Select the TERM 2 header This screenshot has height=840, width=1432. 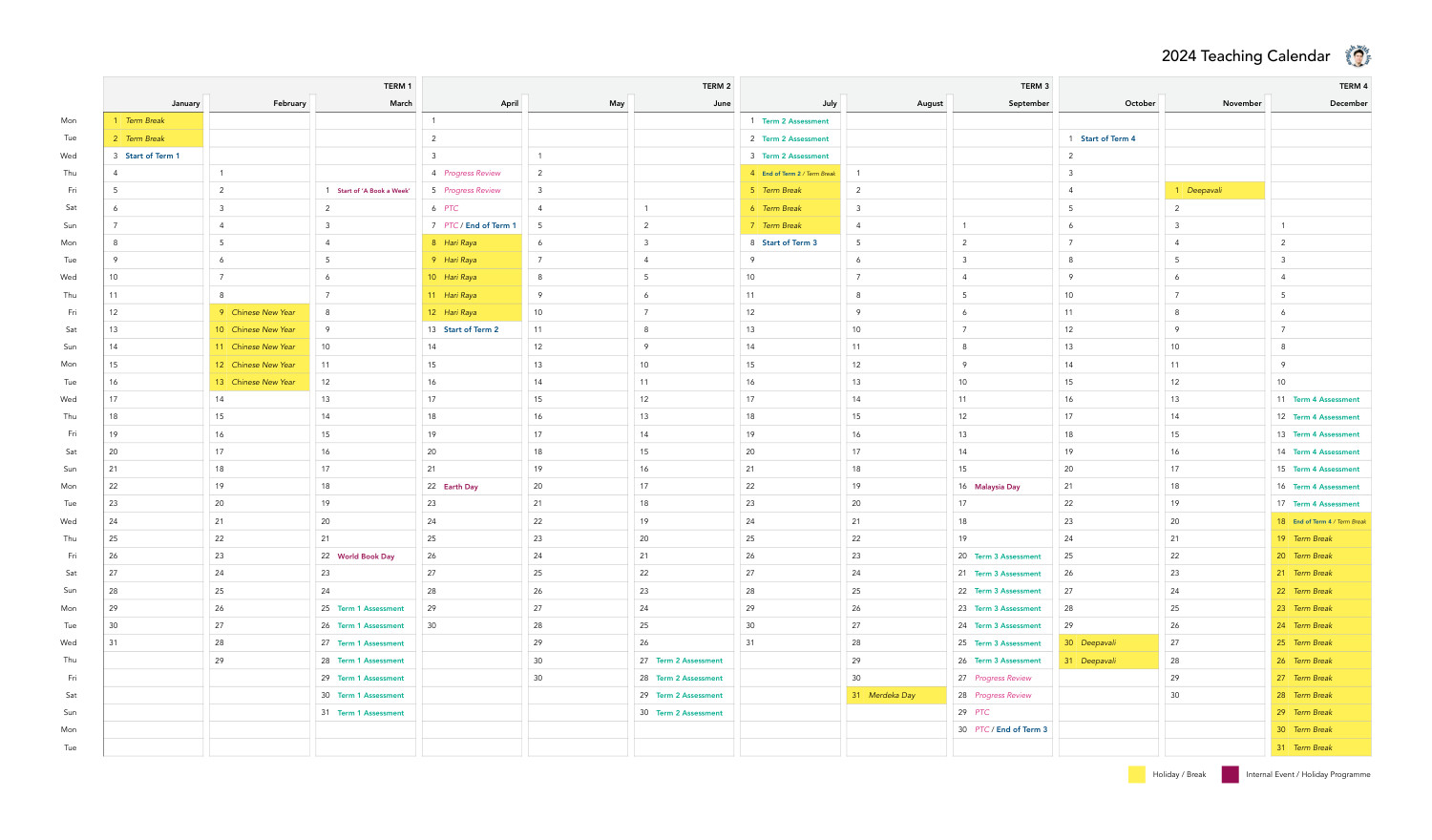[716, 86]
